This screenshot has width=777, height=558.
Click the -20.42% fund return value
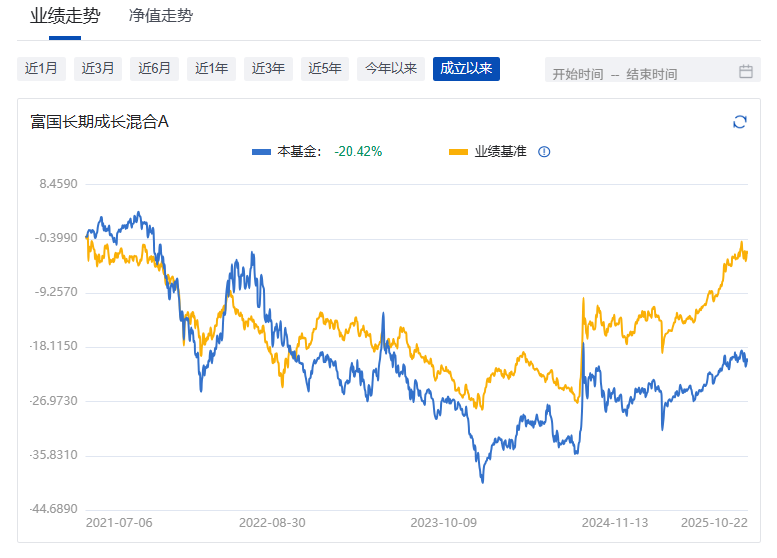tap(358, 152)
